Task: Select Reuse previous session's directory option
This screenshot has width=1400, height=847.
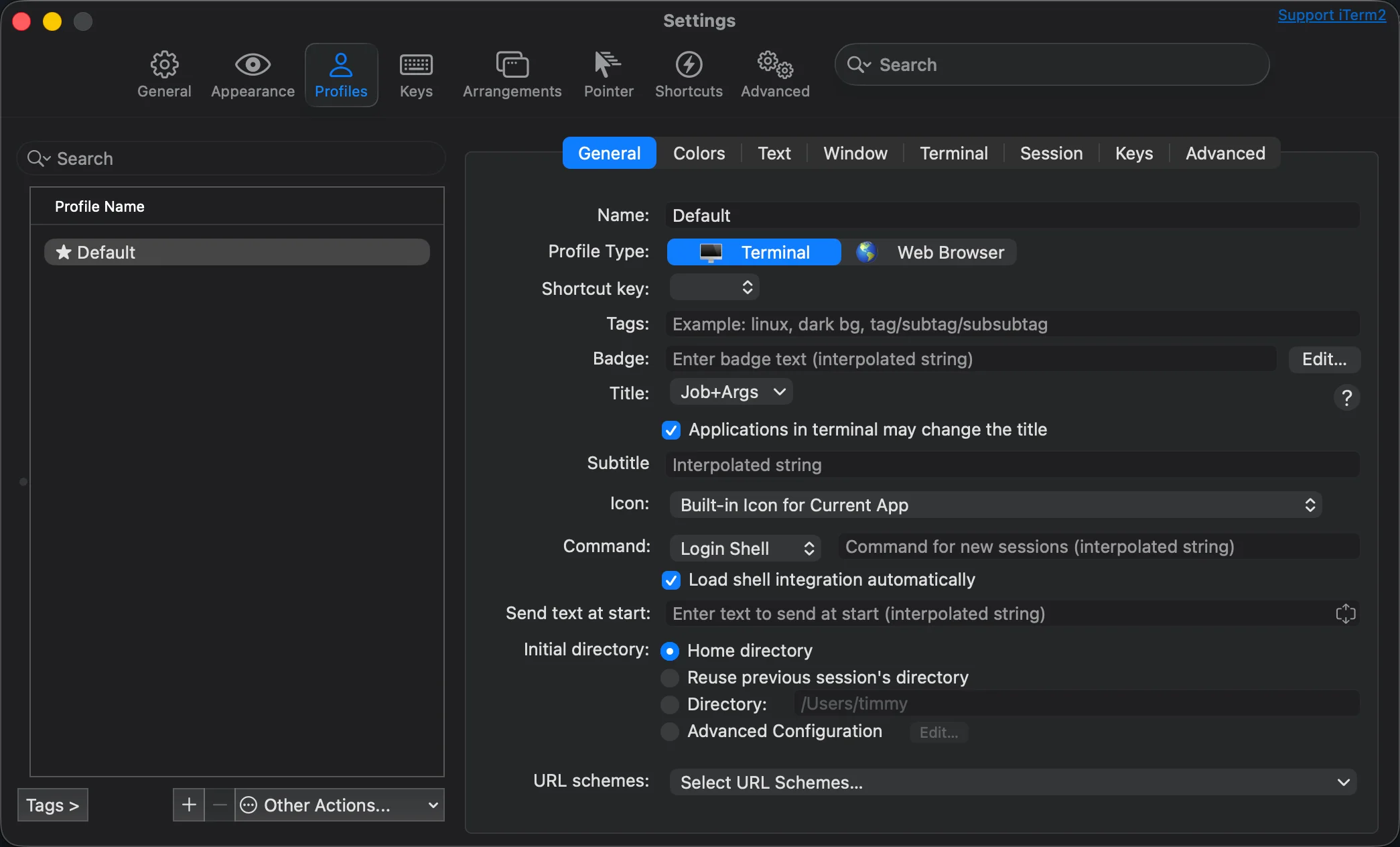Action: [670, 678]
